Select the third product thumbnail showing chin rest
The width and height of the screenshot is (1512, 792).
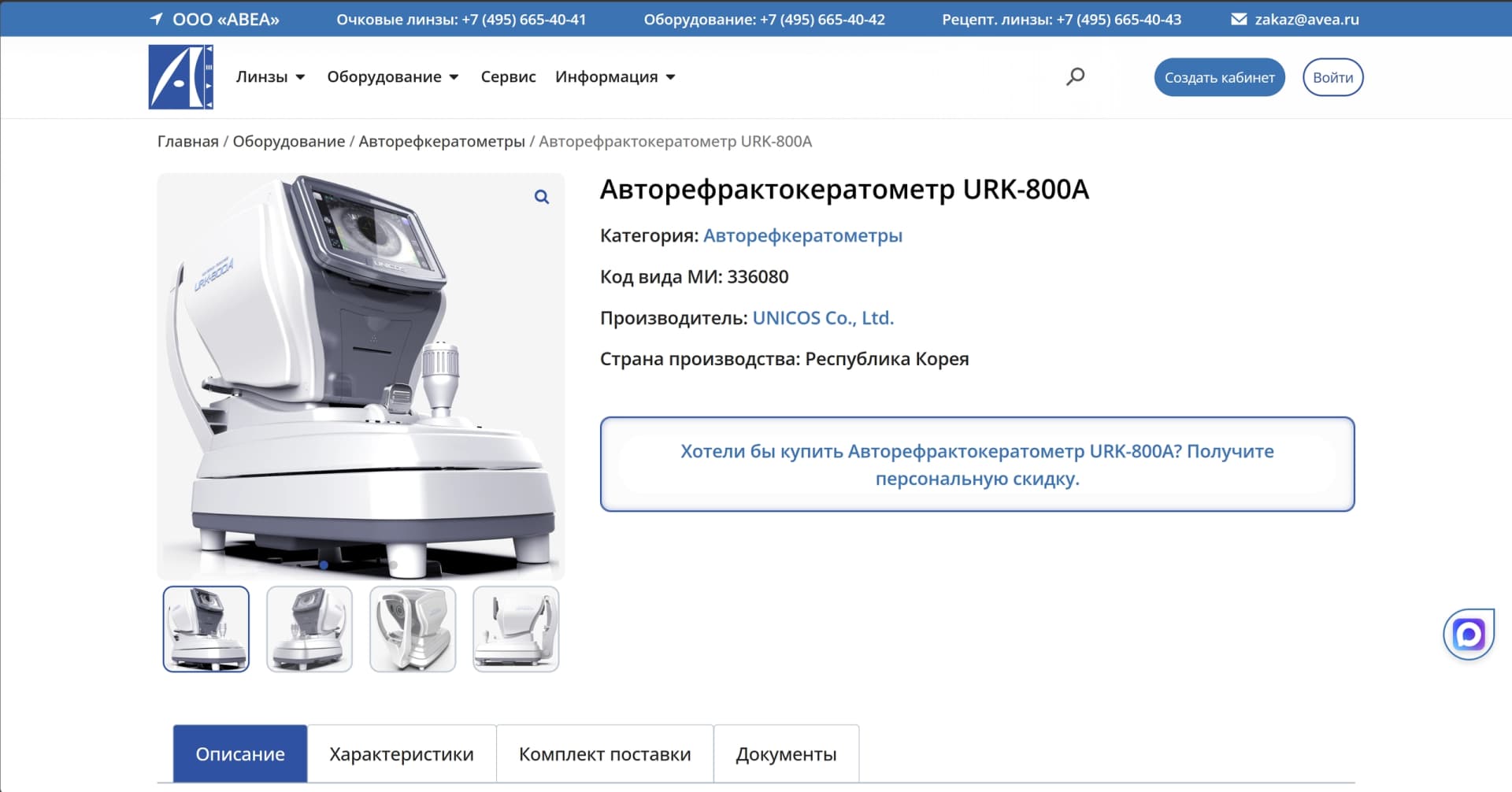pos(413,629)
